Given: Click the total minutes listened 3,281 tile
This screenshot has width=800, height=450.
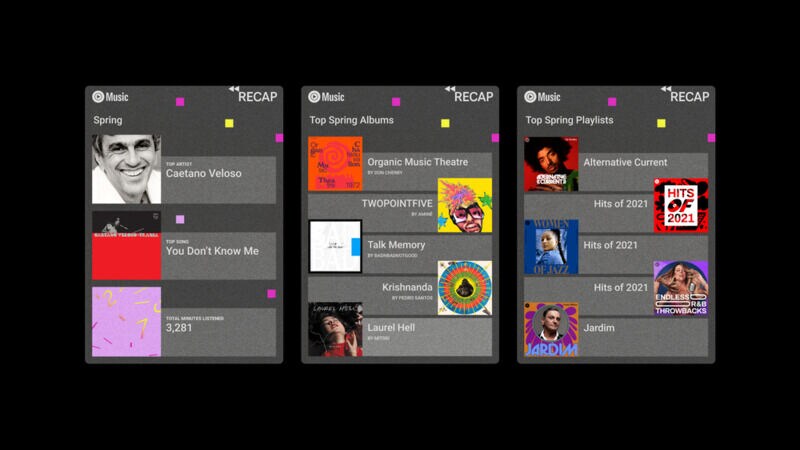Looking at the screenshot, I should [x=184, y=321].
